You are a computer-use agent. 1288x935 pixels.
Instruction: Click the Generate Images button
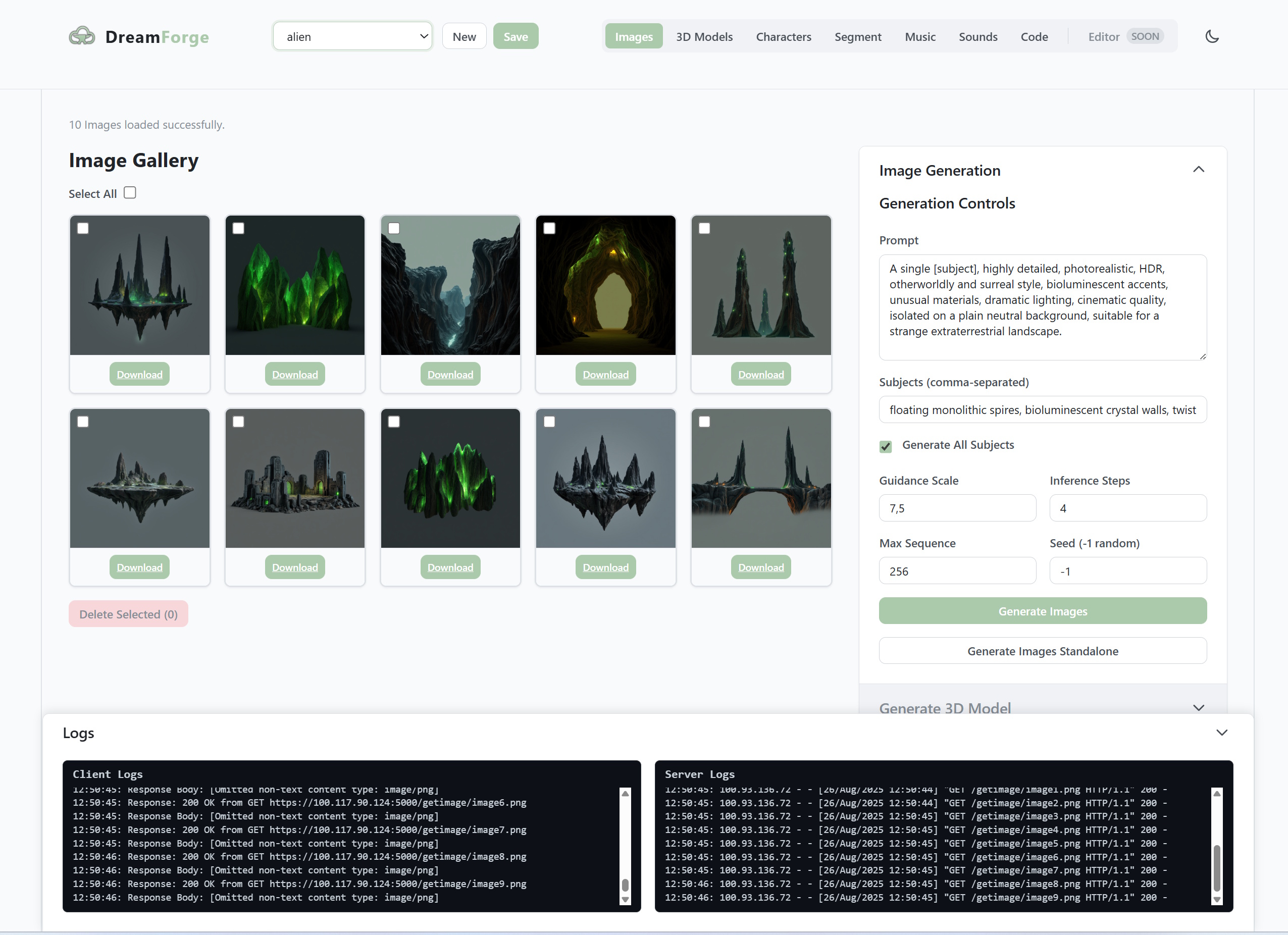point(1042,611)
